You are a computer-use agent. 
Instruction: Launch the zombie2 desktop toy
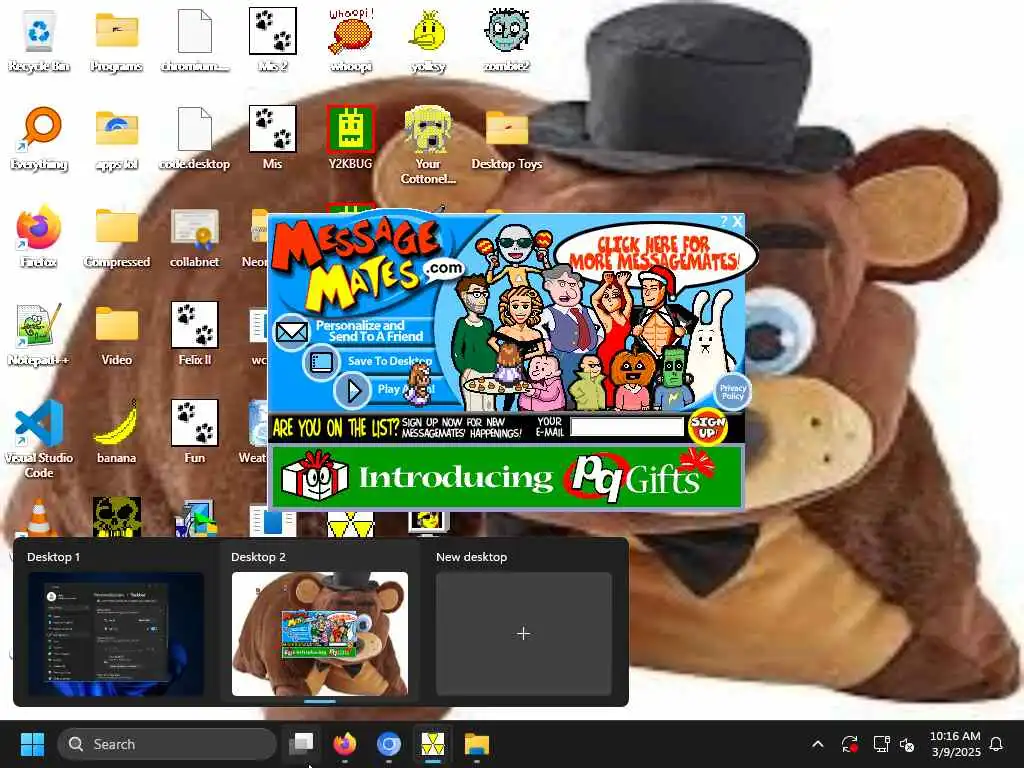coord(507,39)
